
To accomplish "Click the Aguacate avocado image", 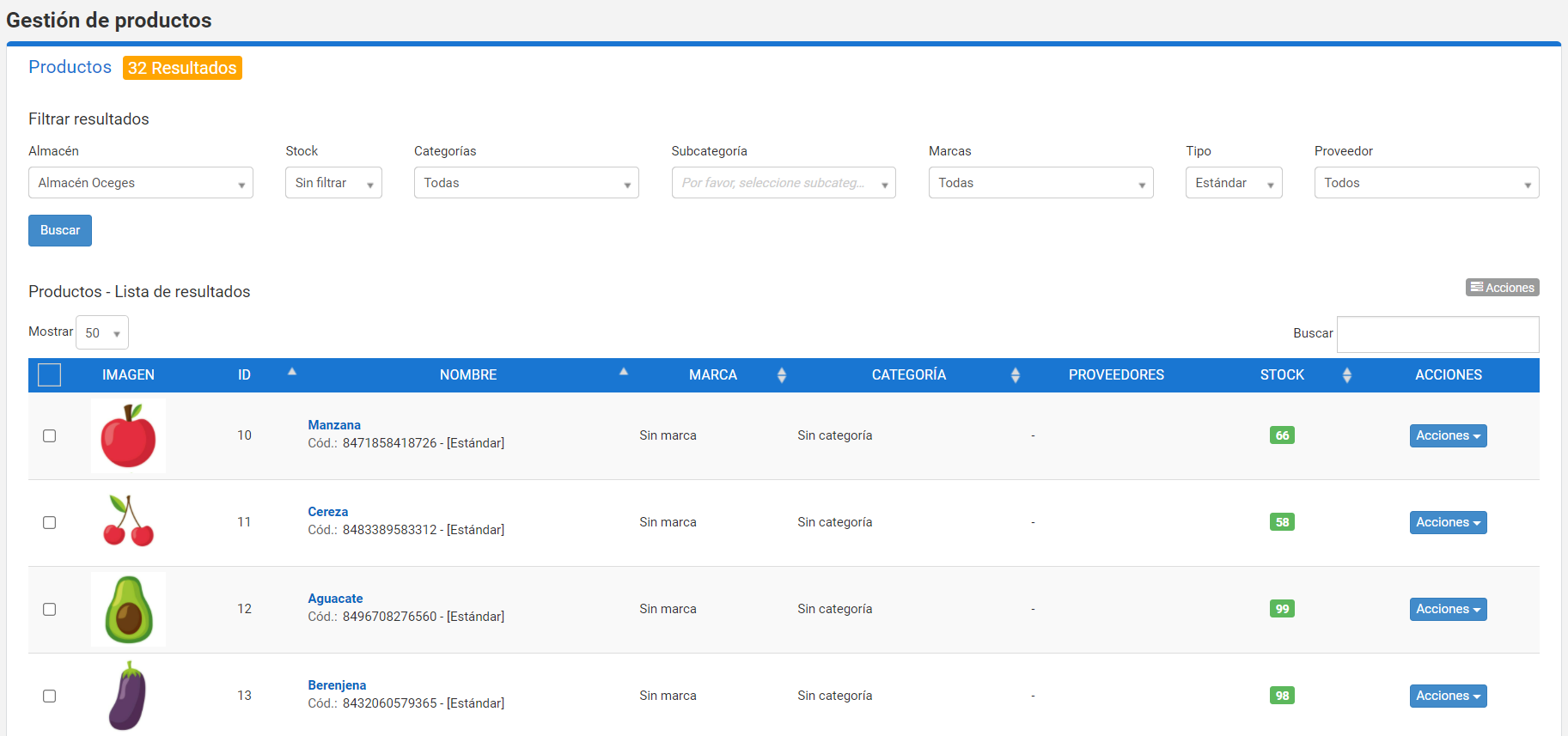I will (128, 609).
